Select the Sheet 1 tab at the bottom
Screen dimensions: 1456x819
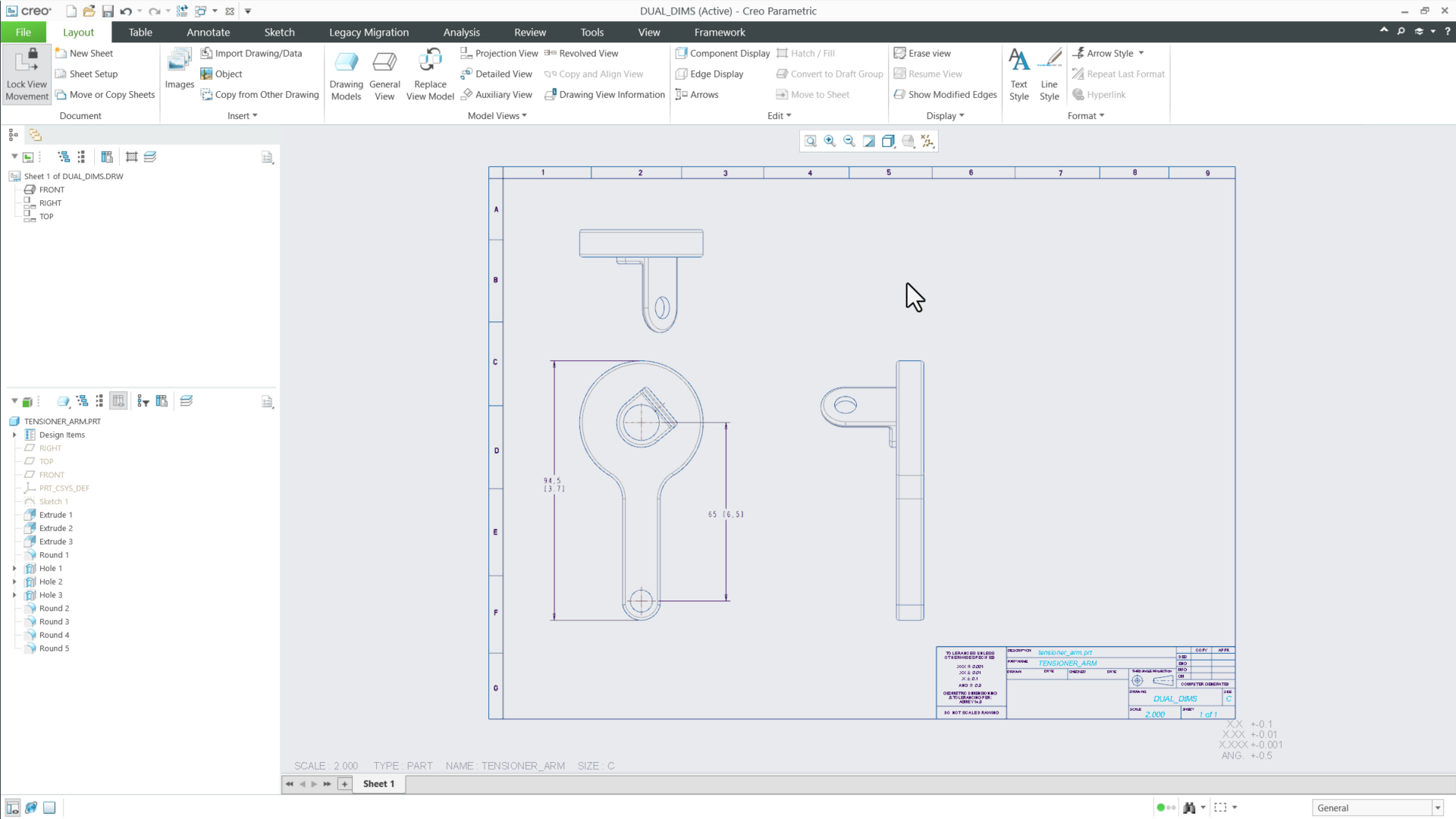378,783
